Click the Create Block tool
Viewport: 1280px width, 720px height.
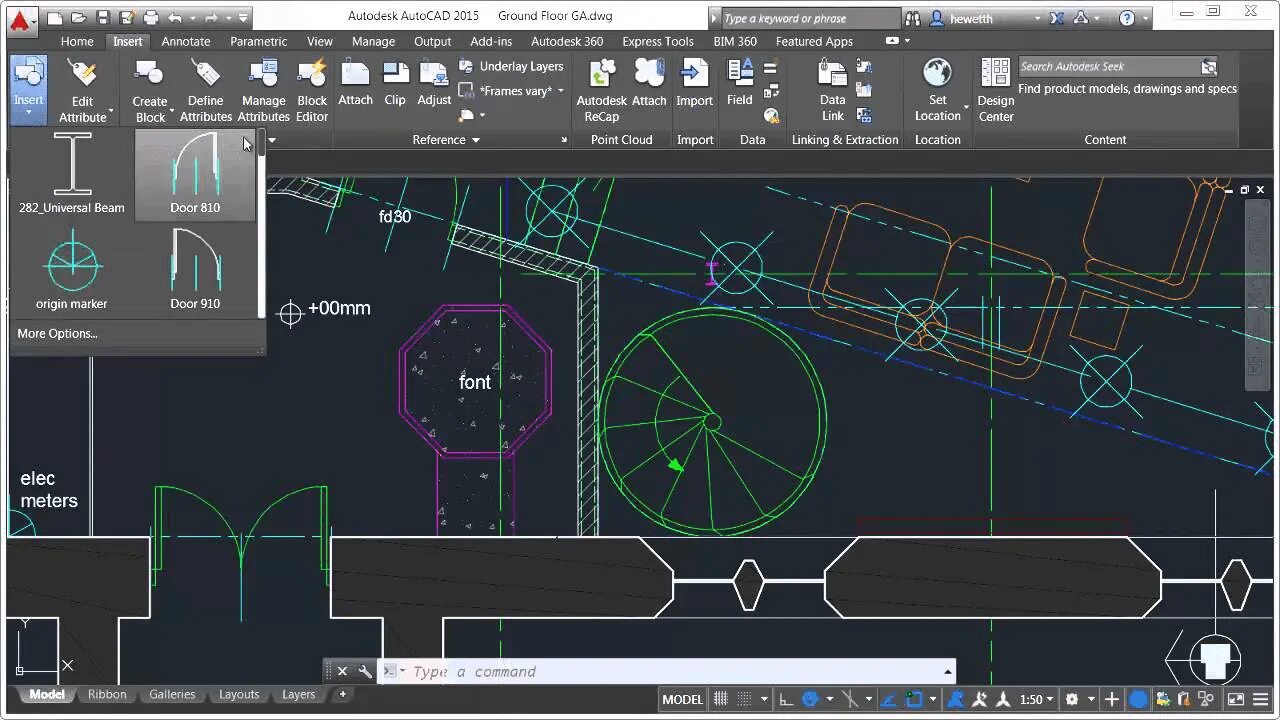pos(150,91)
